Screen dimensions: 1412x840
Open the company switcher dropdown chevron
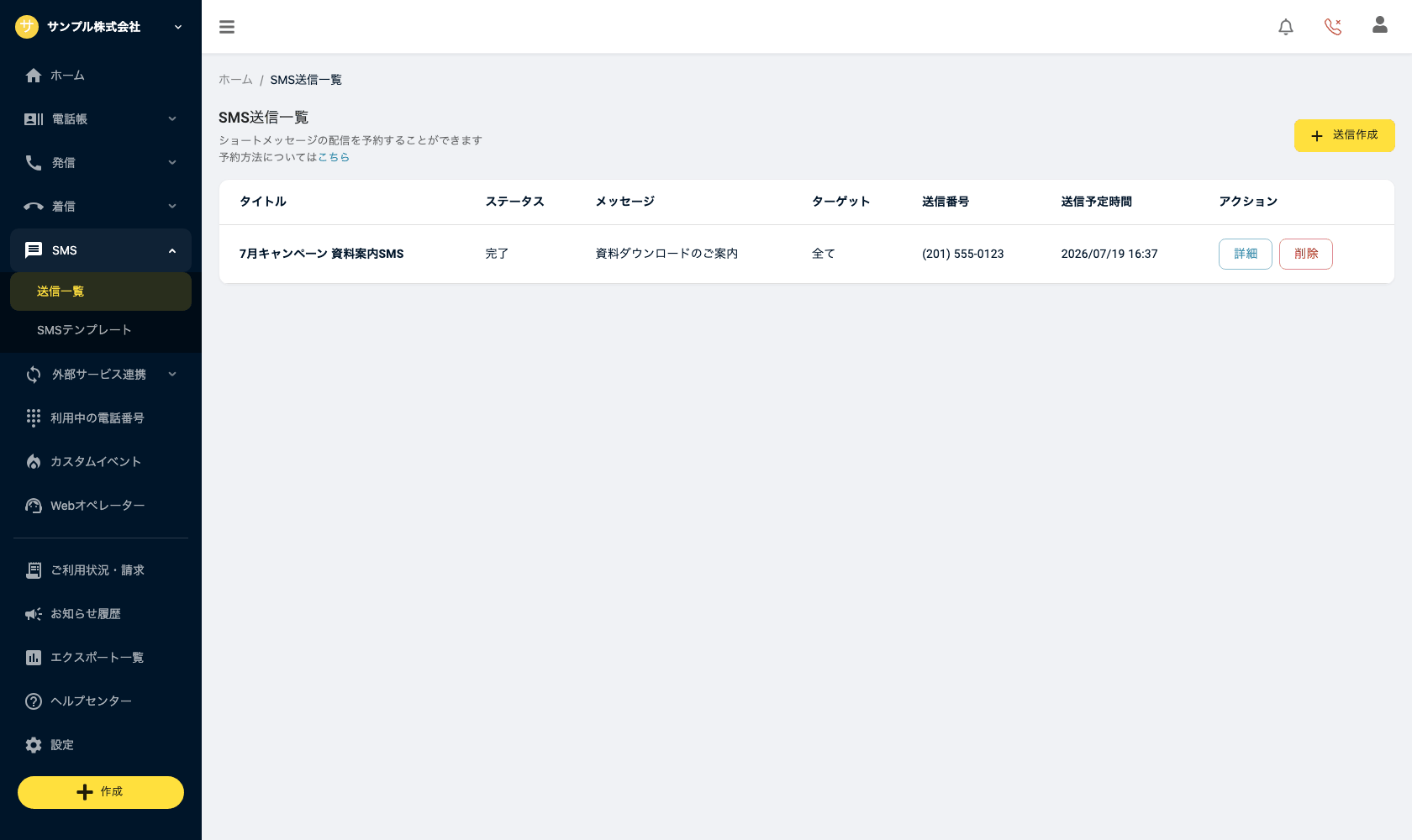click(178, 27)
